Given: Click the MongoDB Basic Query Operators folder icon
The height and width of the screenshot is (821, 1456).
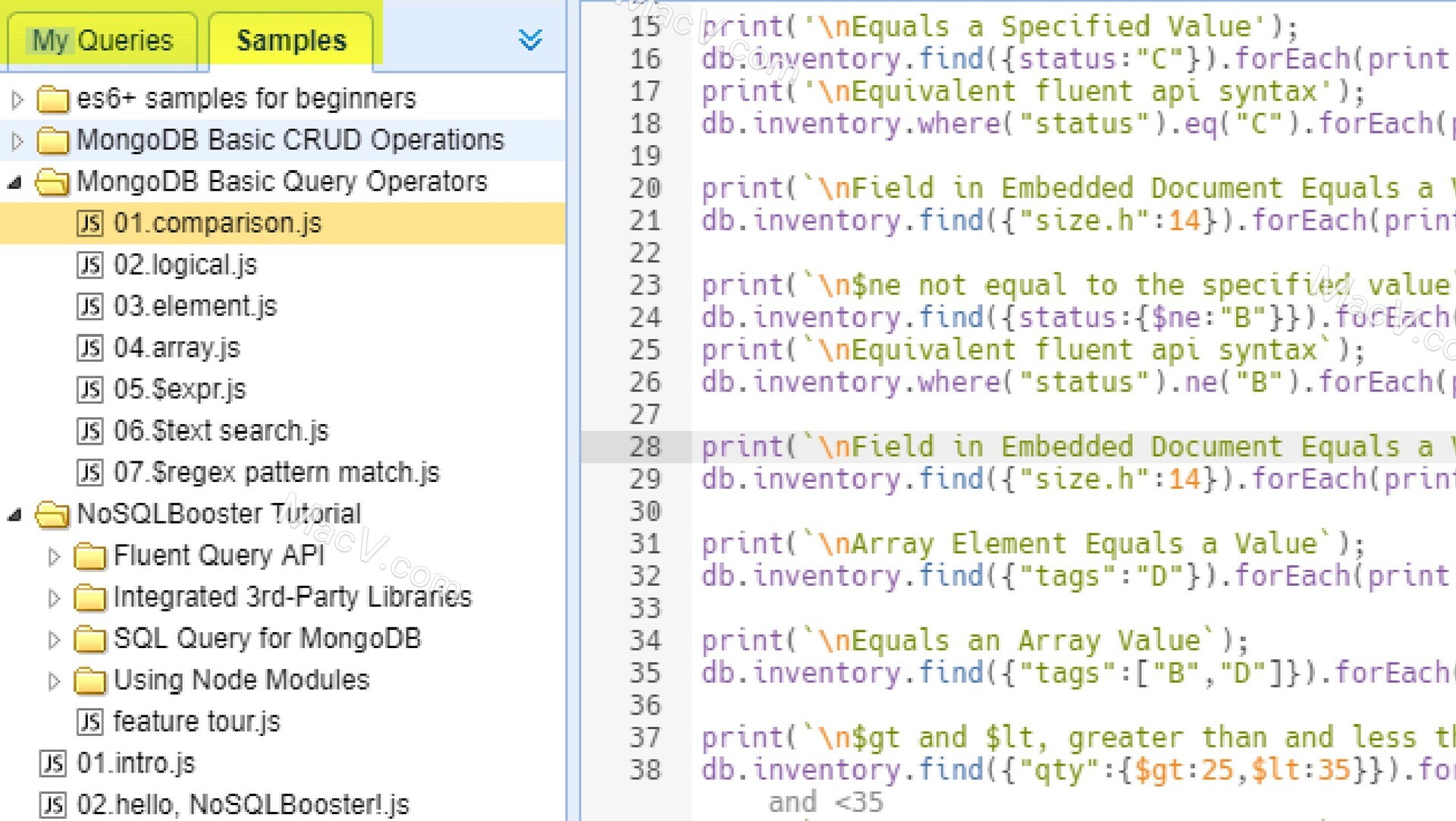Looking at the screenshot, I should (52, 182).
